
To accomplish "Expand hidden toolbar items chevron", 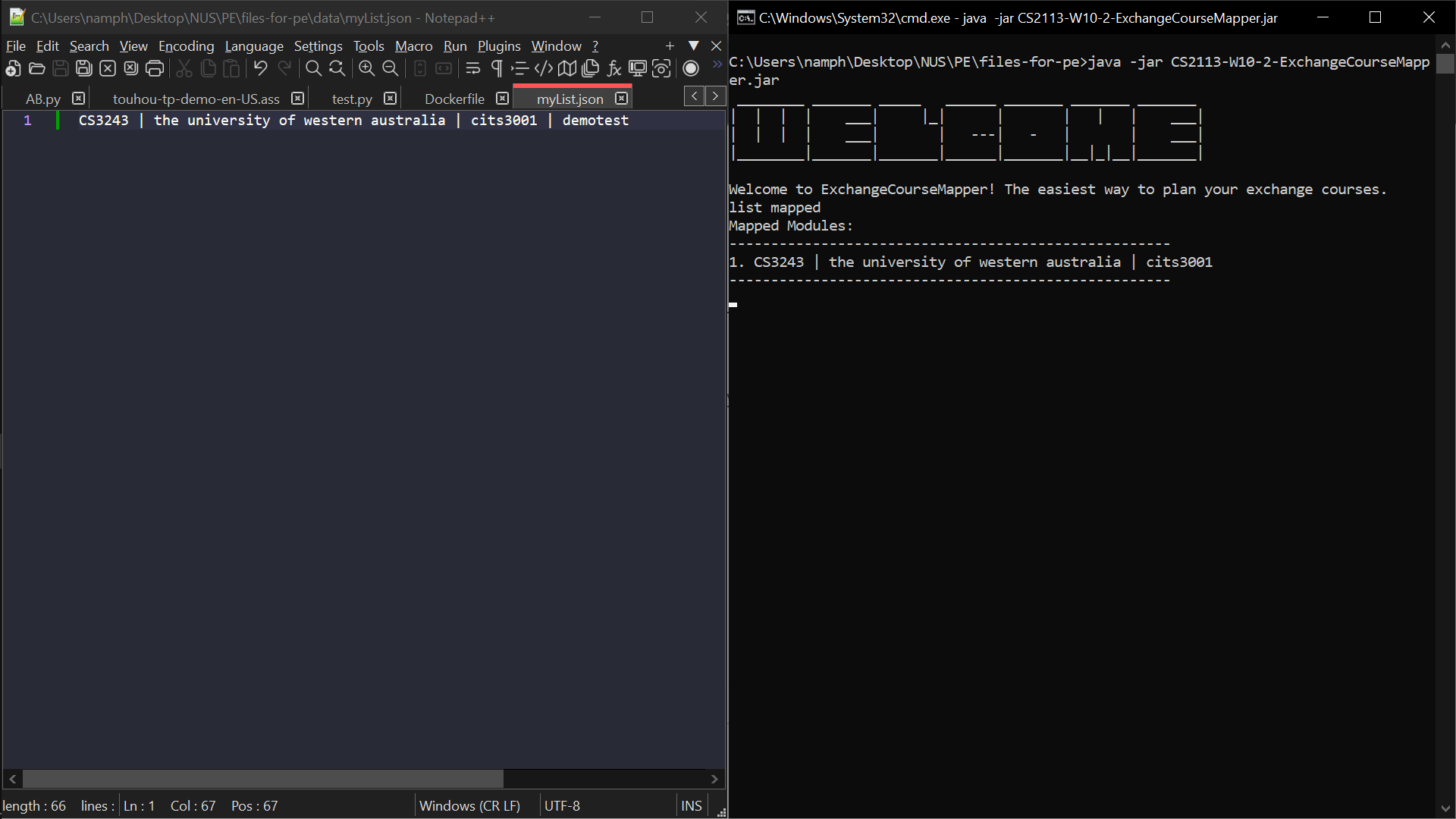I will (717, 65).
